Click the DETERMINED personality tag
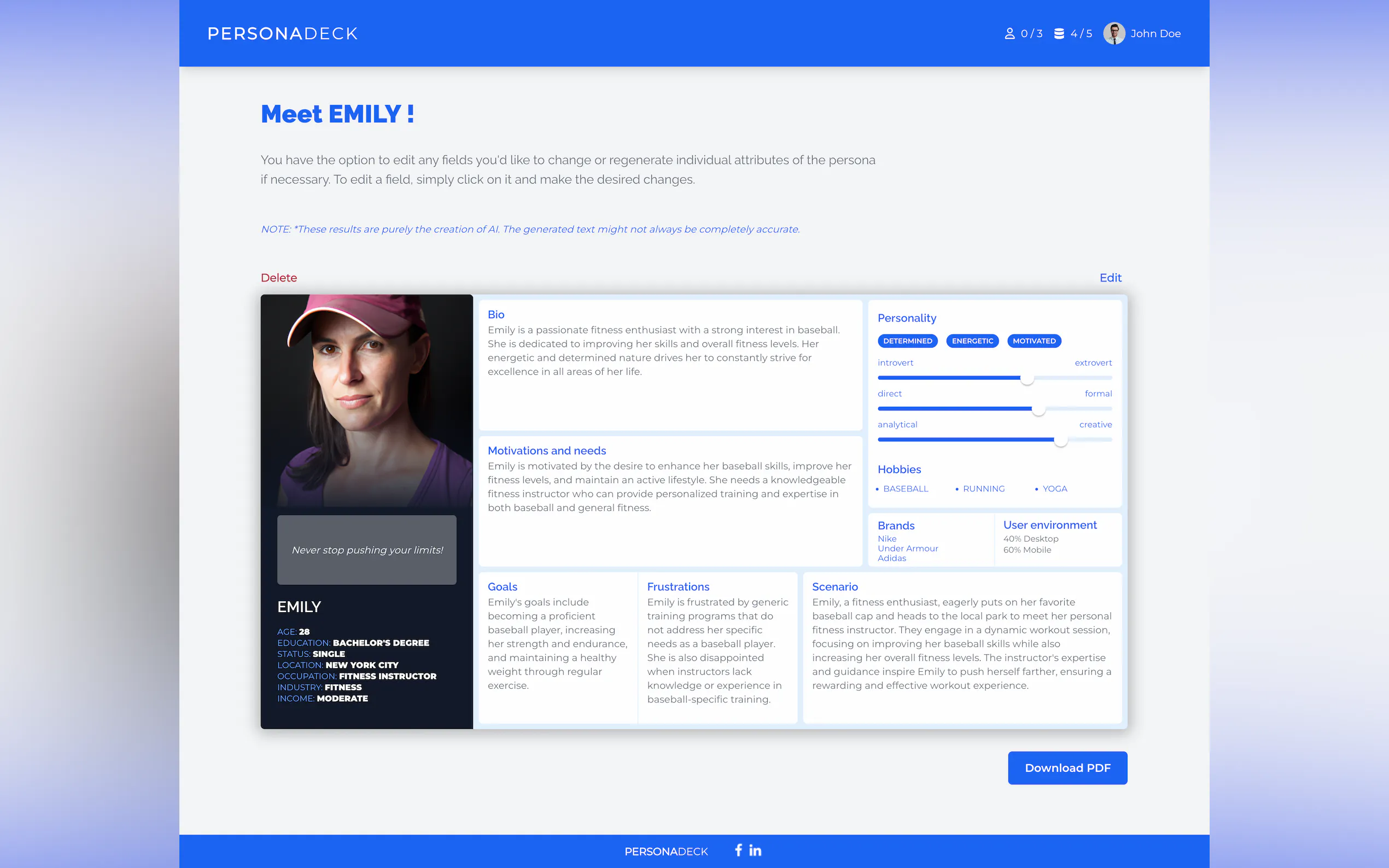 pyautogui.click(x=907, y=341)
